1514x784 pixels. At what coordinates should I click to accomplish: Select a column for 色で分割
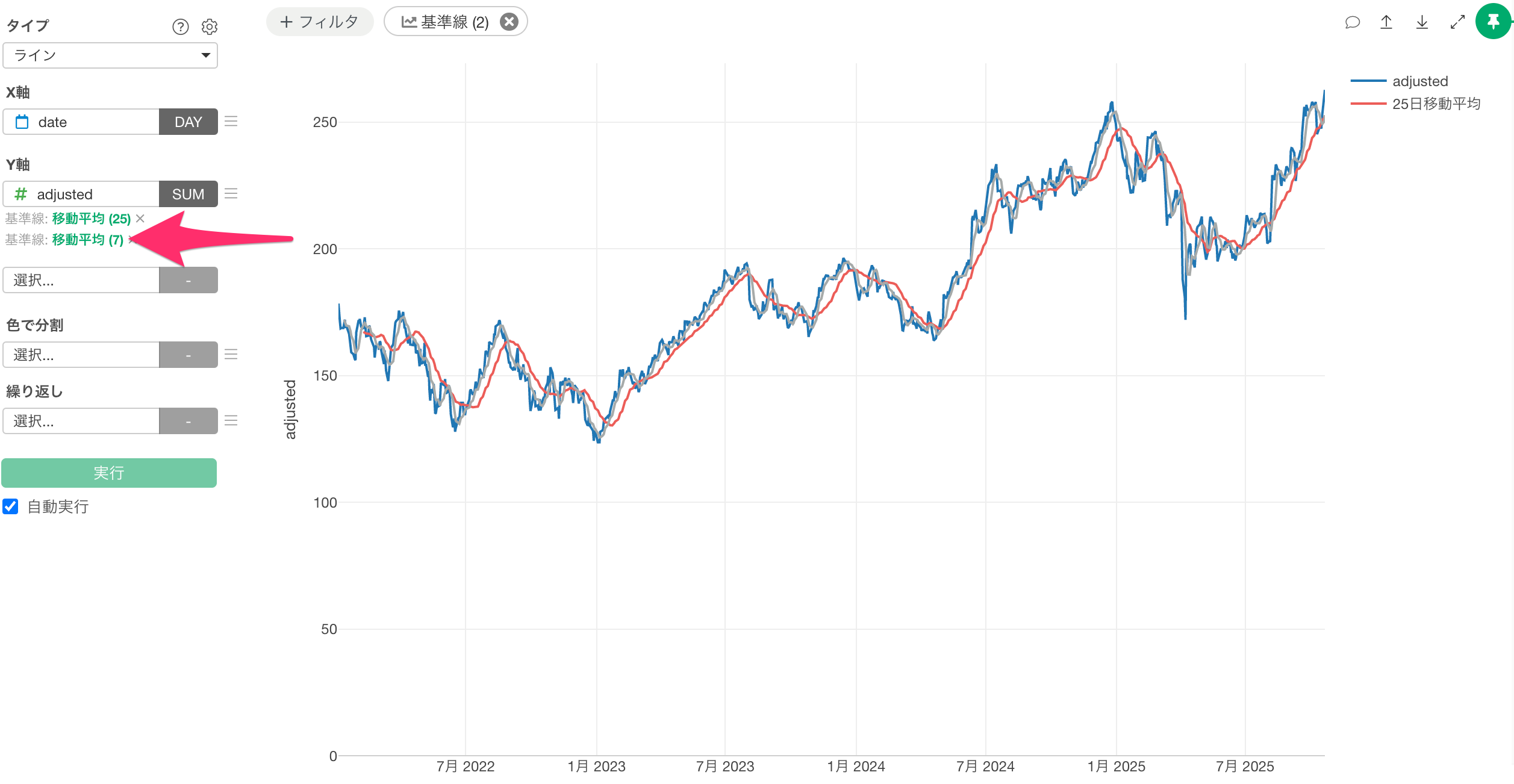(81, 355)
